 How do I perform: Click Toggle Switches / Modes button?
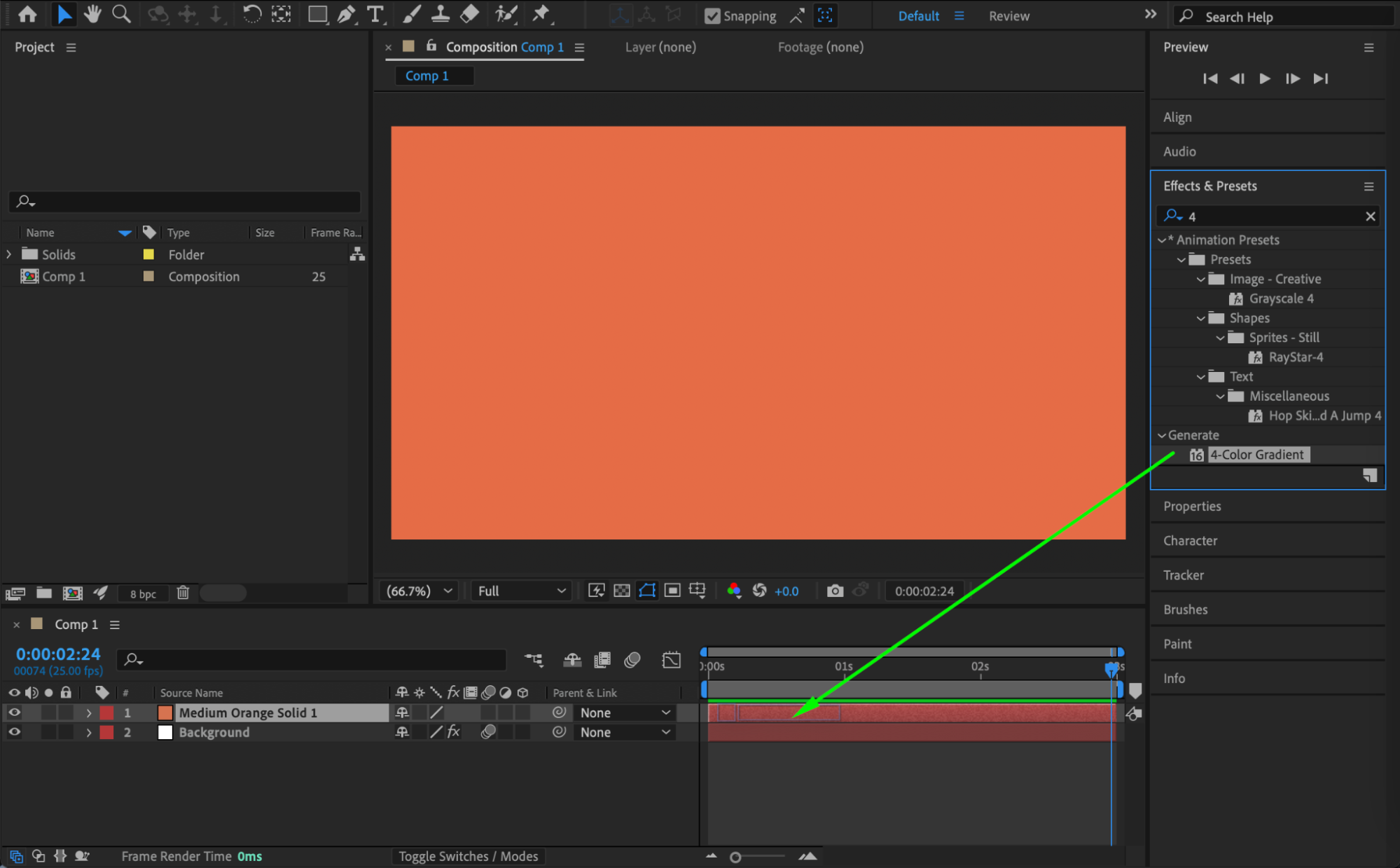click(468, 856)
